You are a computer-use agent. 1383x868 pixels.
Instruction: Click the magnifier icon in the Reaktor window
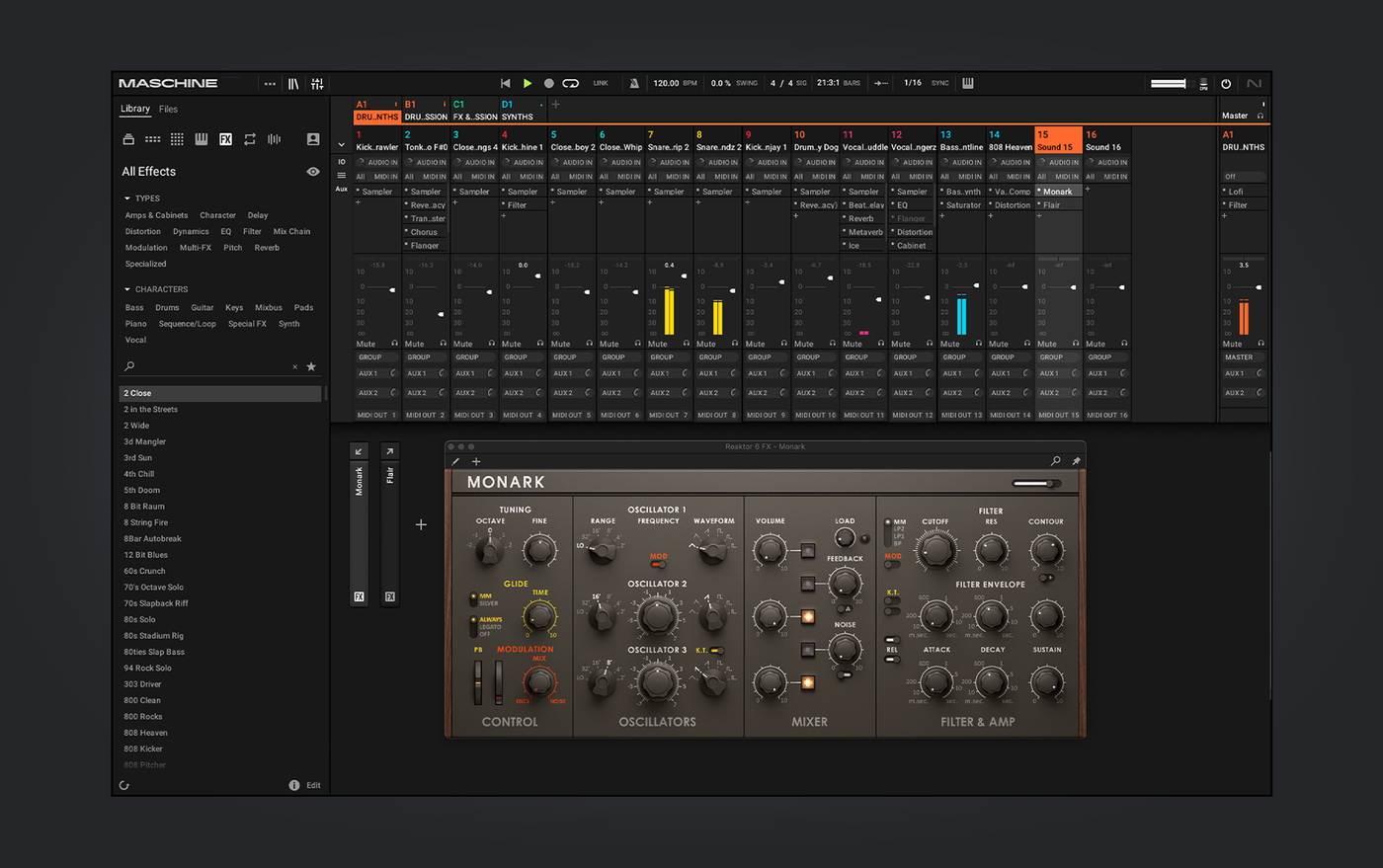1056,461
